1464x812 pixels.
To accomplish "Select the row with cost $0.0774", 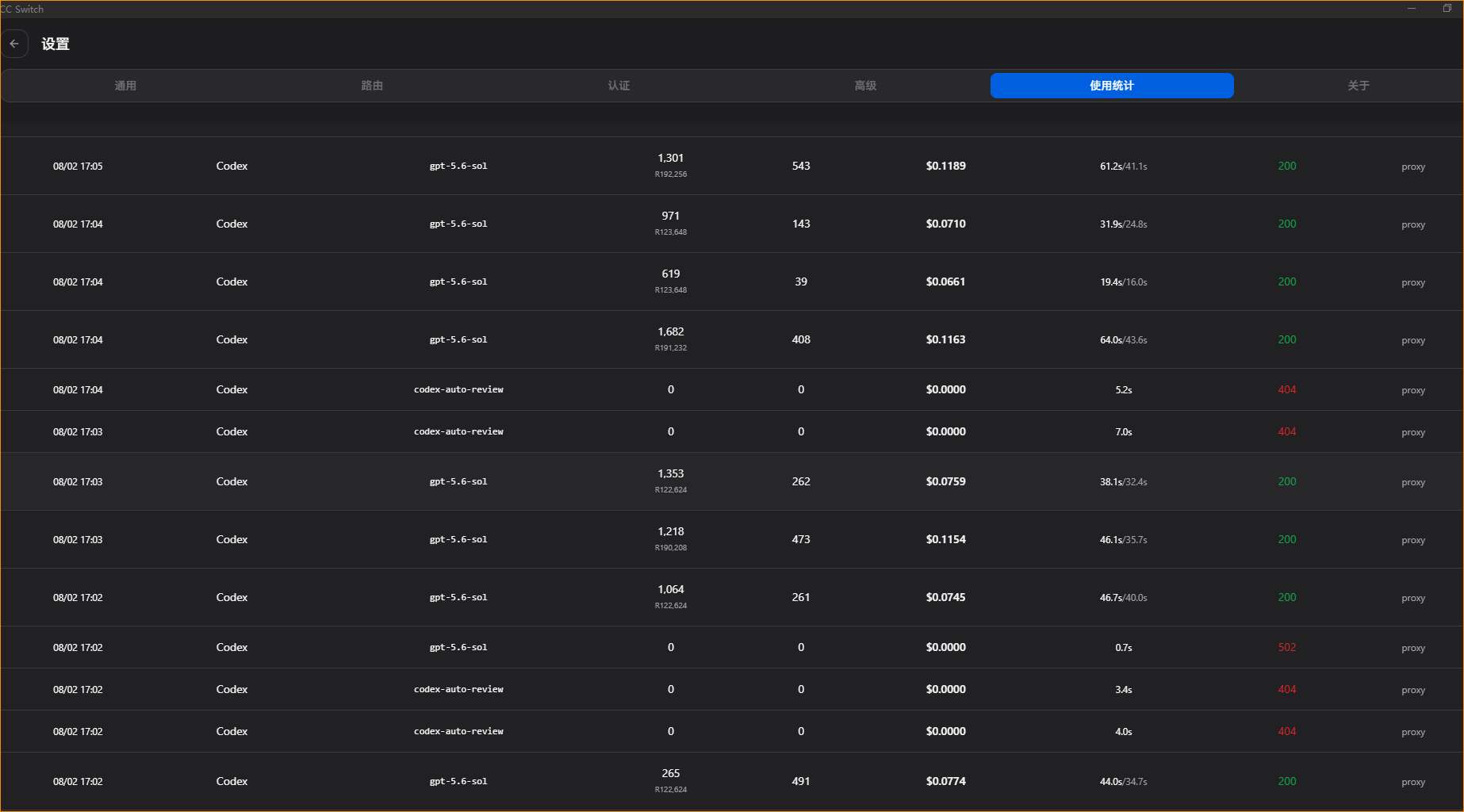I will pyautogui.click(x=732, y=781).
